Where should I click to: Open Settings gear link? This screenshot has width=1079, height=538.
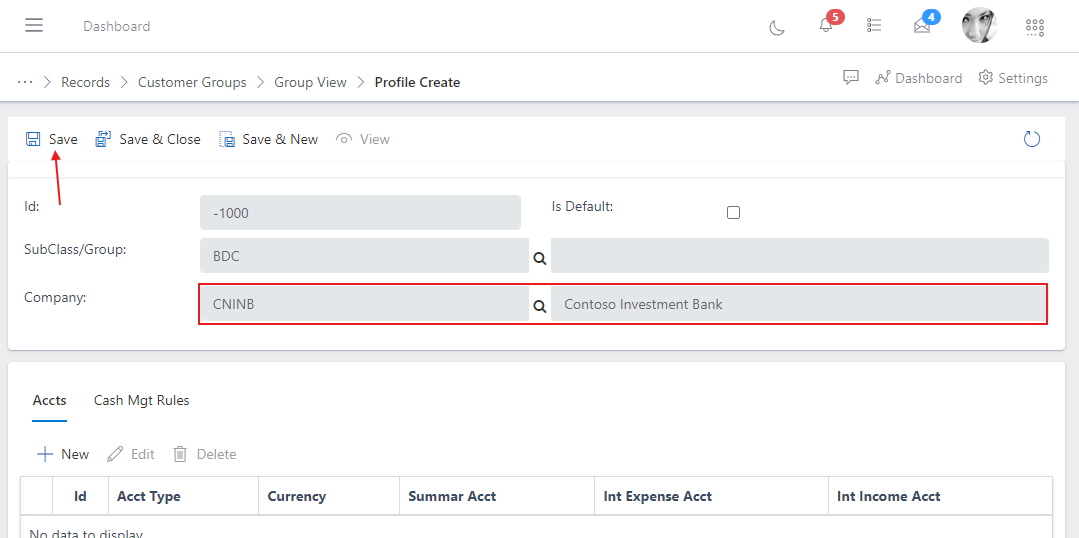(1013, 78)
